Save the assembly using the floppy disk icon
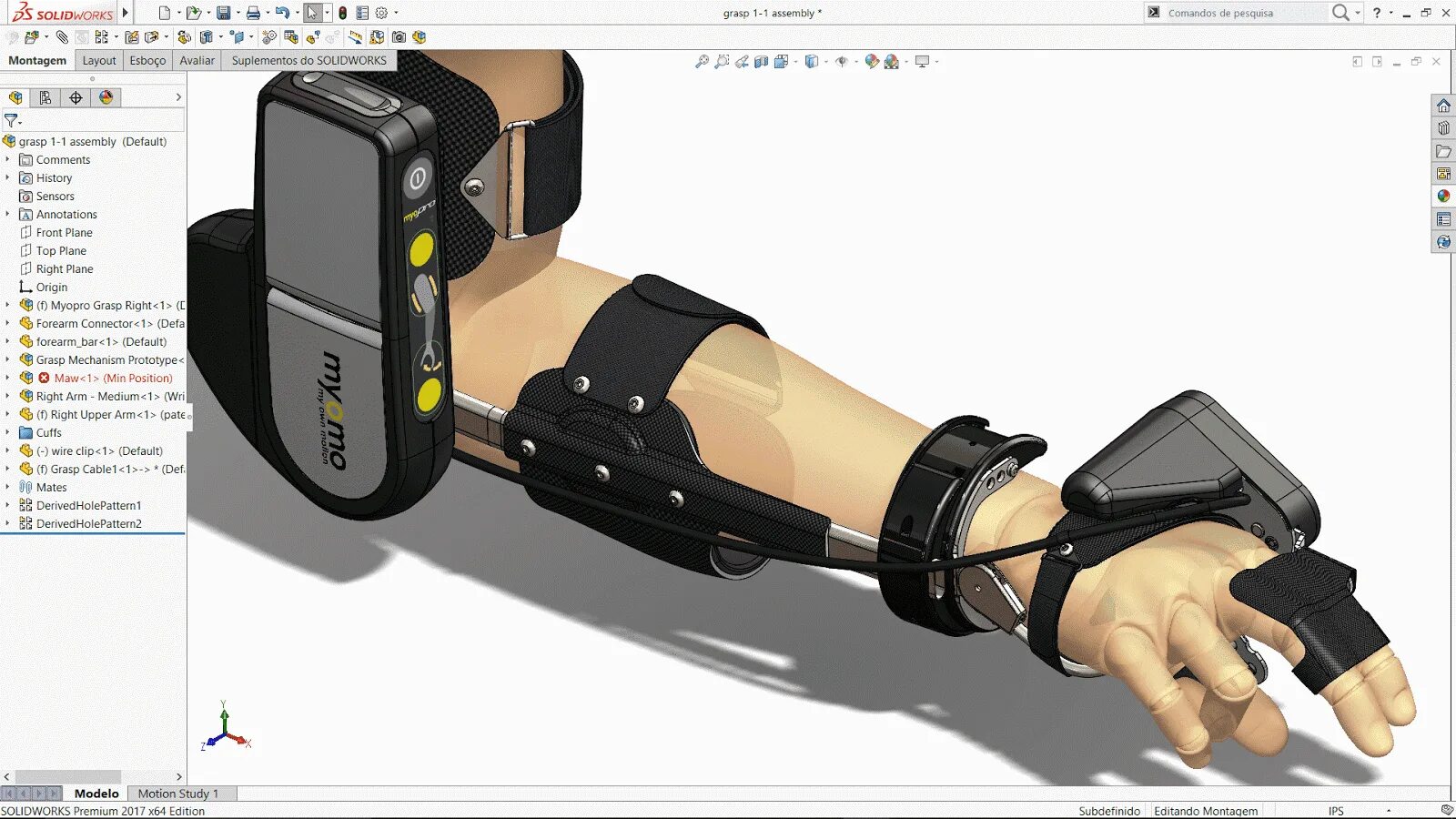The image size is (1456, 819). [x=223, y=13]
